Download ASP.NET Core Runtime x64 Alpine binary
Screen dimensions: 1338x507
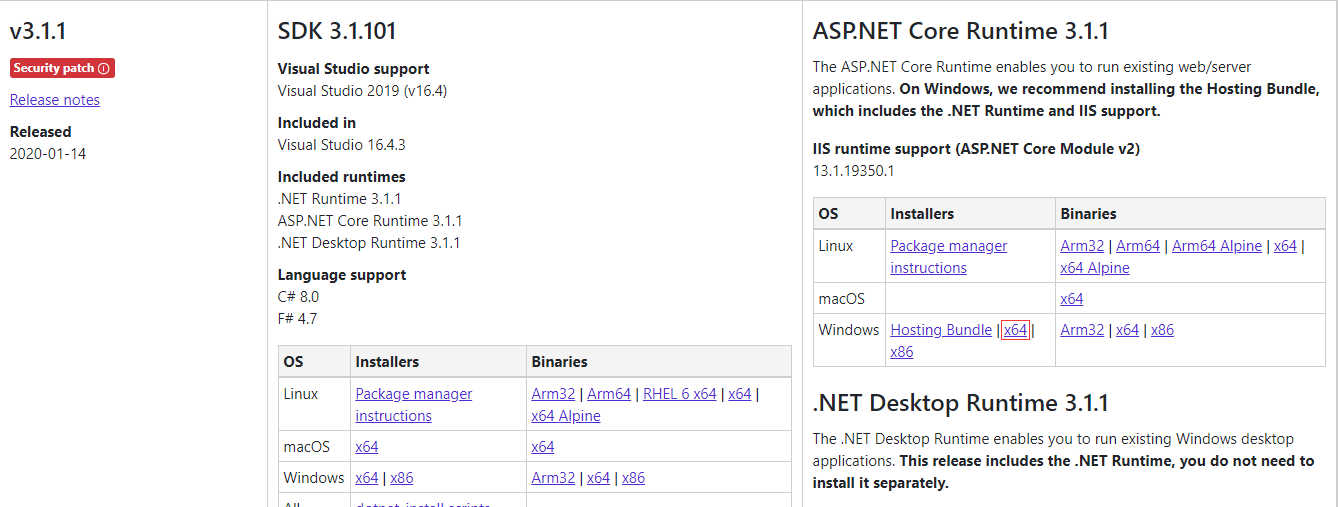tap(1095, 268)
